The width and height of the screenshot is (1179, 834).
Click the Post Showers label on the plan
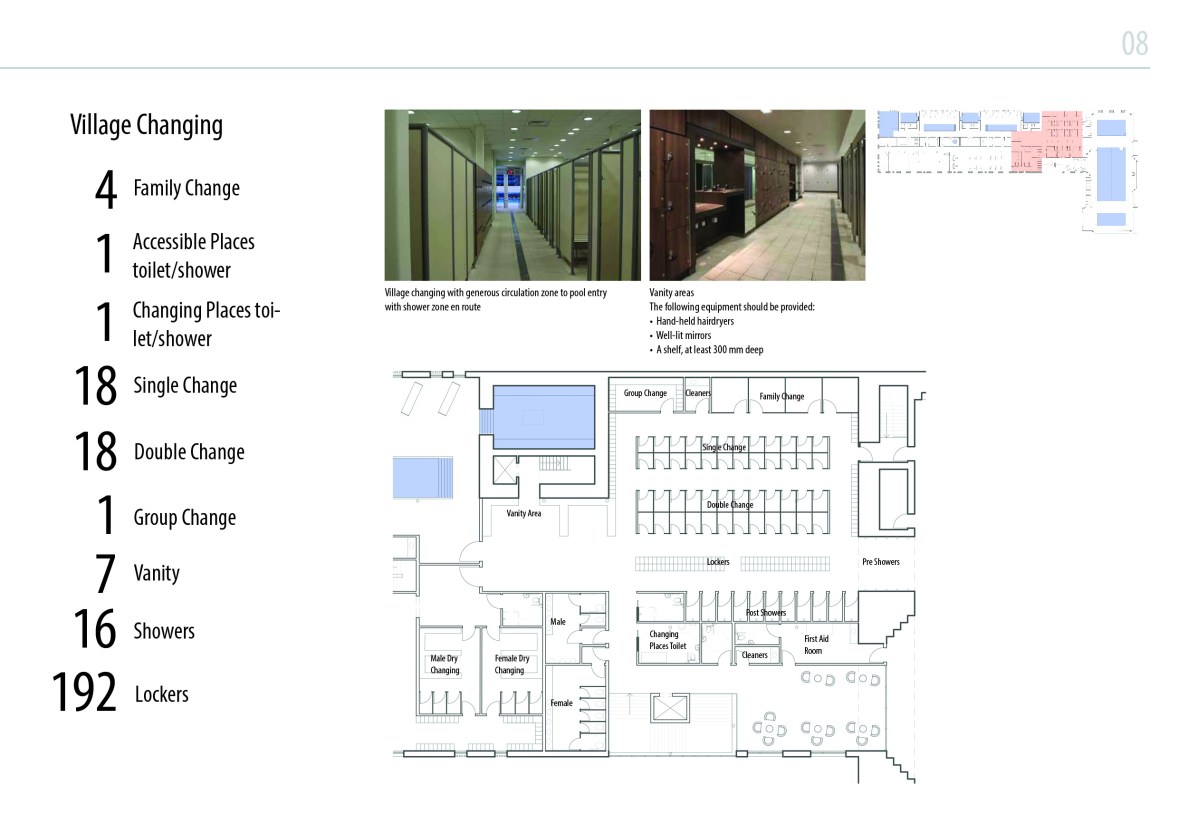click(x=765, y=612)
